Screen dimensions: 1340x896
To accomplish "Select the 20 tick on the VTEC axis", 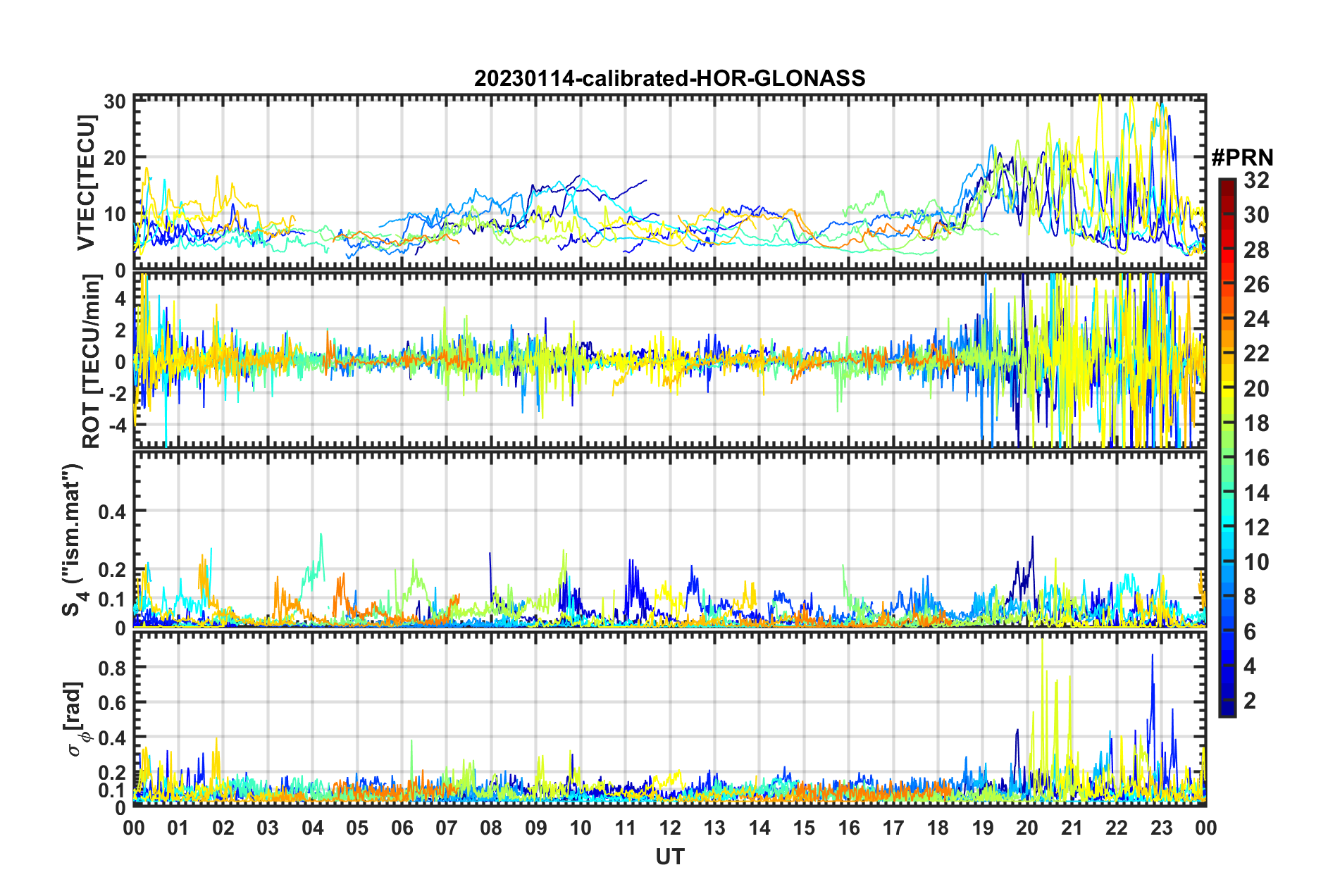I will pos(115,158).
